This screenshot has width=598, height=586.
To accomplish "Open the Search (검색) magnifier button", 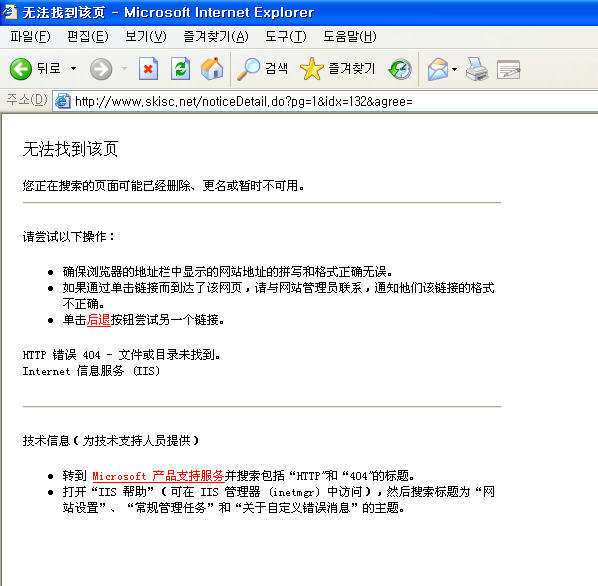I will pyautogui.click(x=262, y=69).
